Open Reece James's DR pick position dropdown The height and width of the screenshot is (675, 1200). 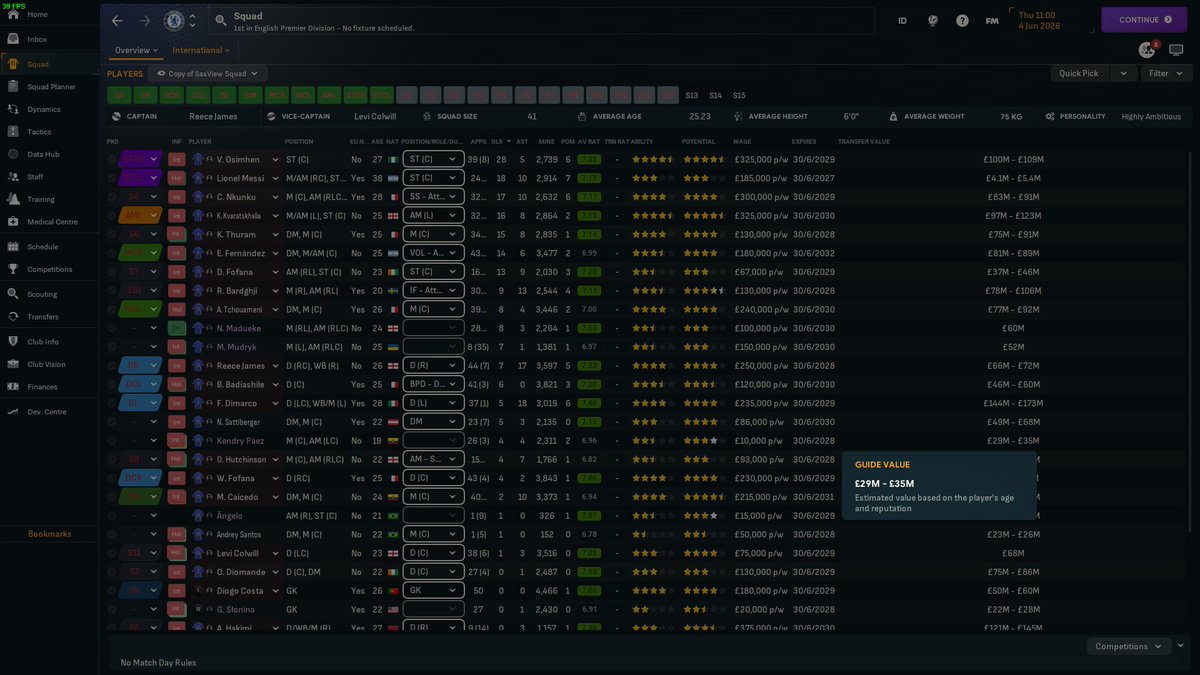(x=141, y=366)
